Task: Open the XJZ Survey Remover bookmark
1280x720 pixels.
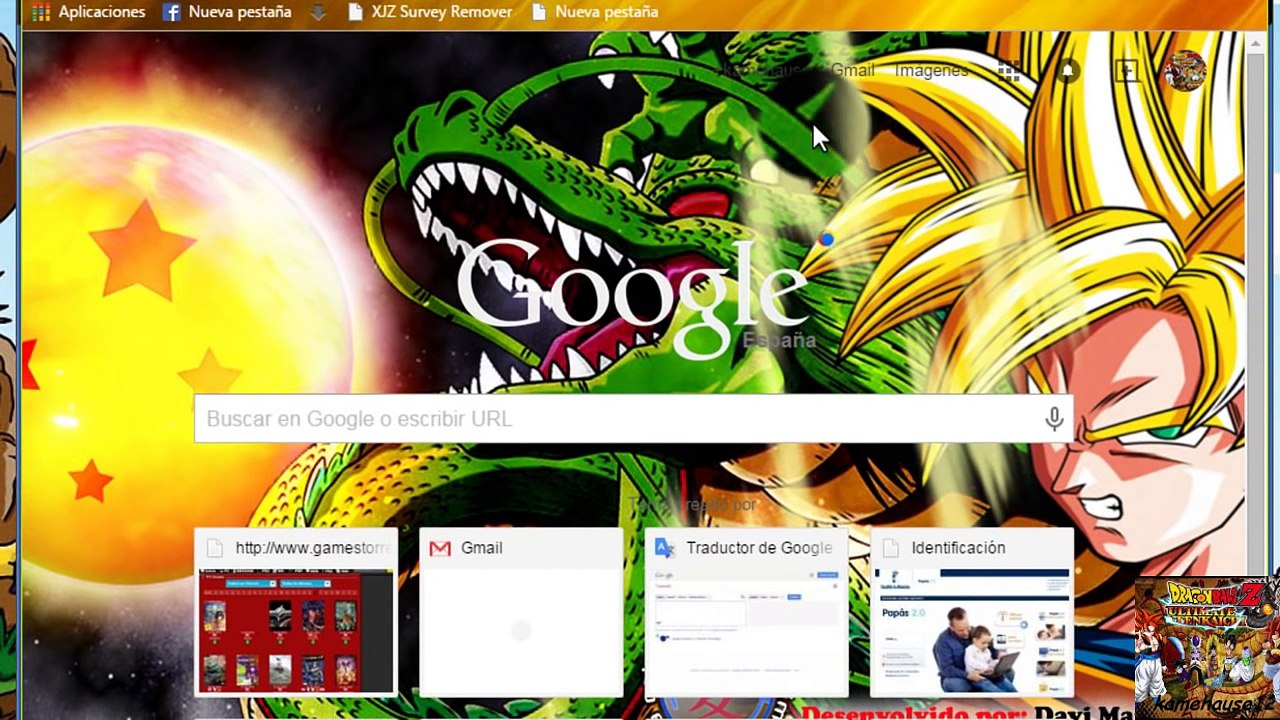Action: [430, 12]
